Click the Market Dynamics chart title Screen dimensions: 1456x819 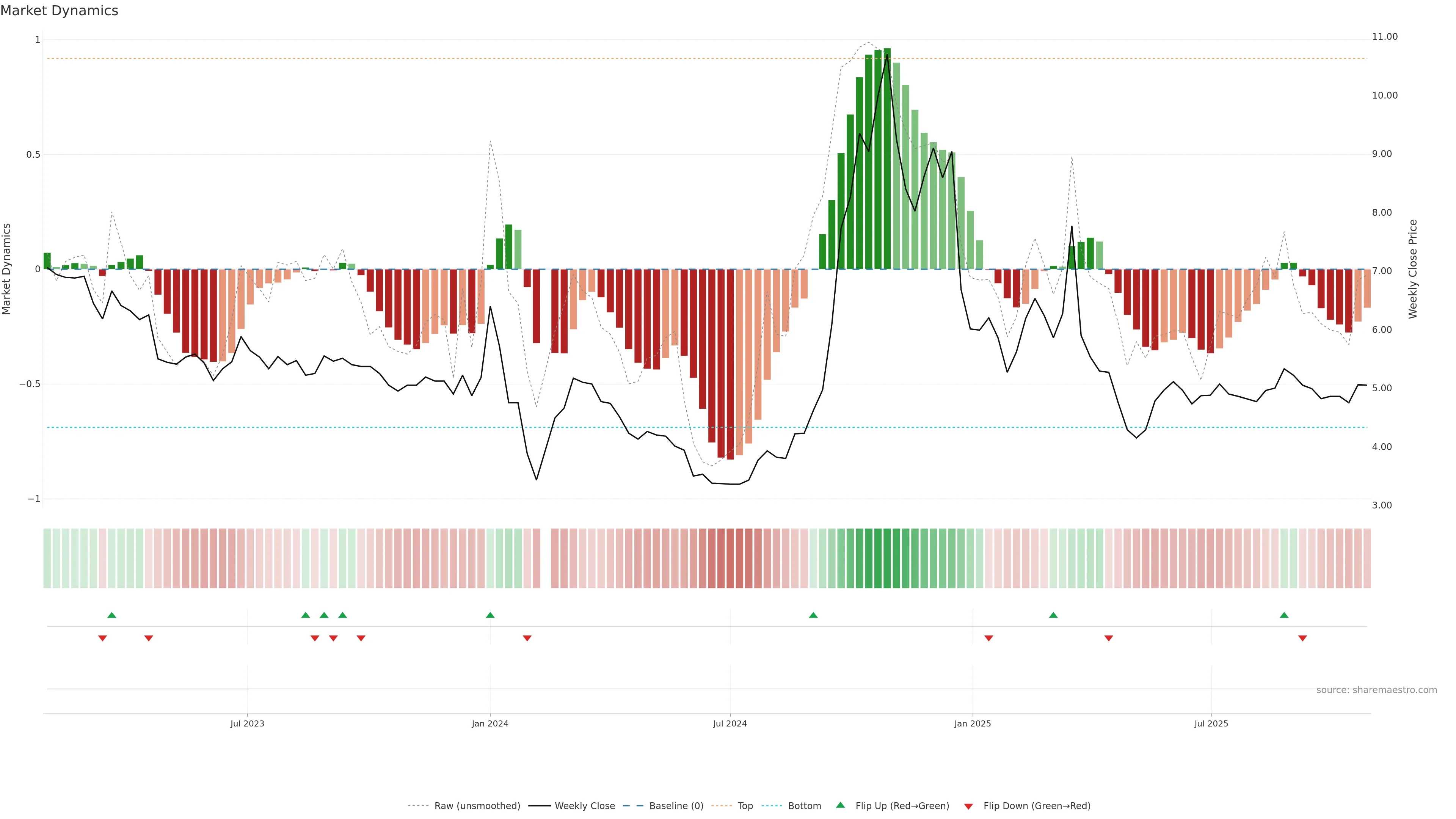tap(60, 11)
